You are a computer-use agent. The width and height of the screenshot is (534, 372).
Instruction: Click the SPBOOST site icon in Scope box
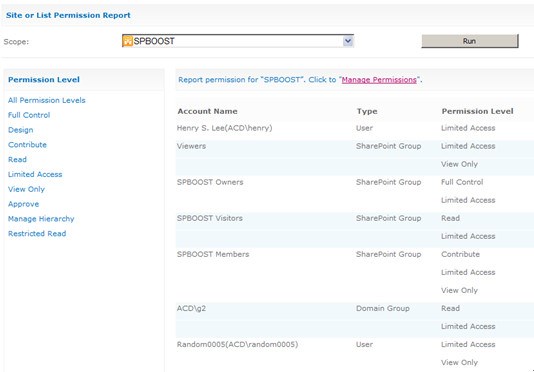128,41
